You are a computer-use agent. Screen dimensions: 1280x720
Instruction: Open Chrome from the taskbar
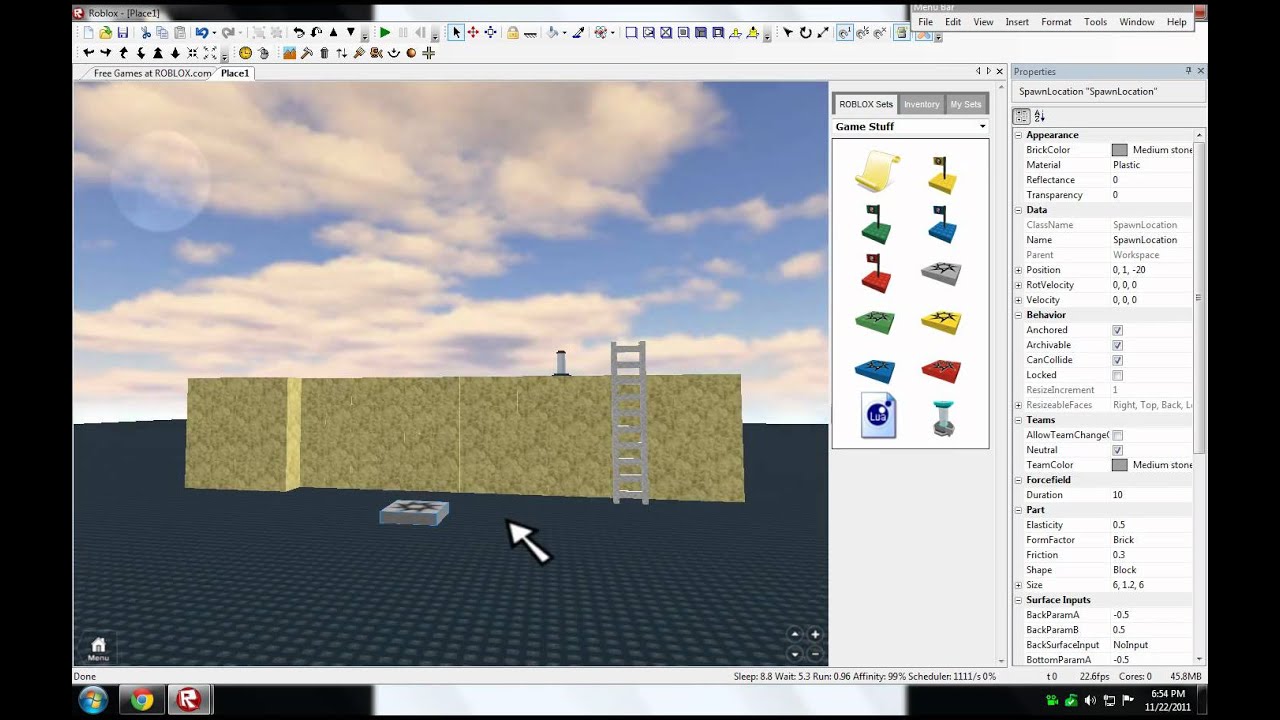(141, 700)
